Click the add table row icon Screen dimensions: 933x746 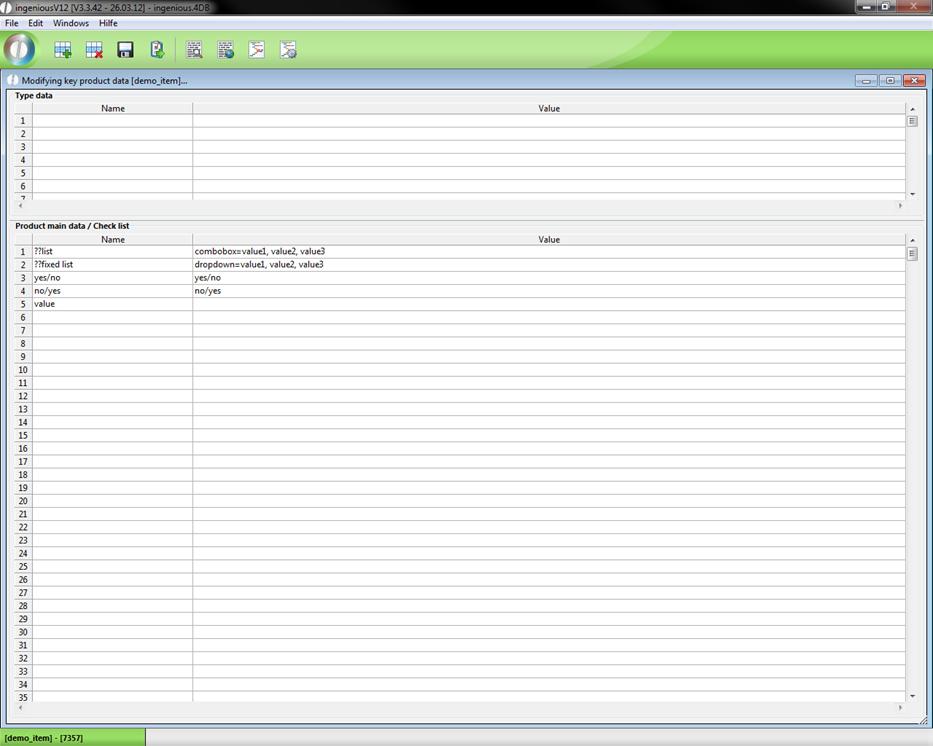tap(63, 50)
